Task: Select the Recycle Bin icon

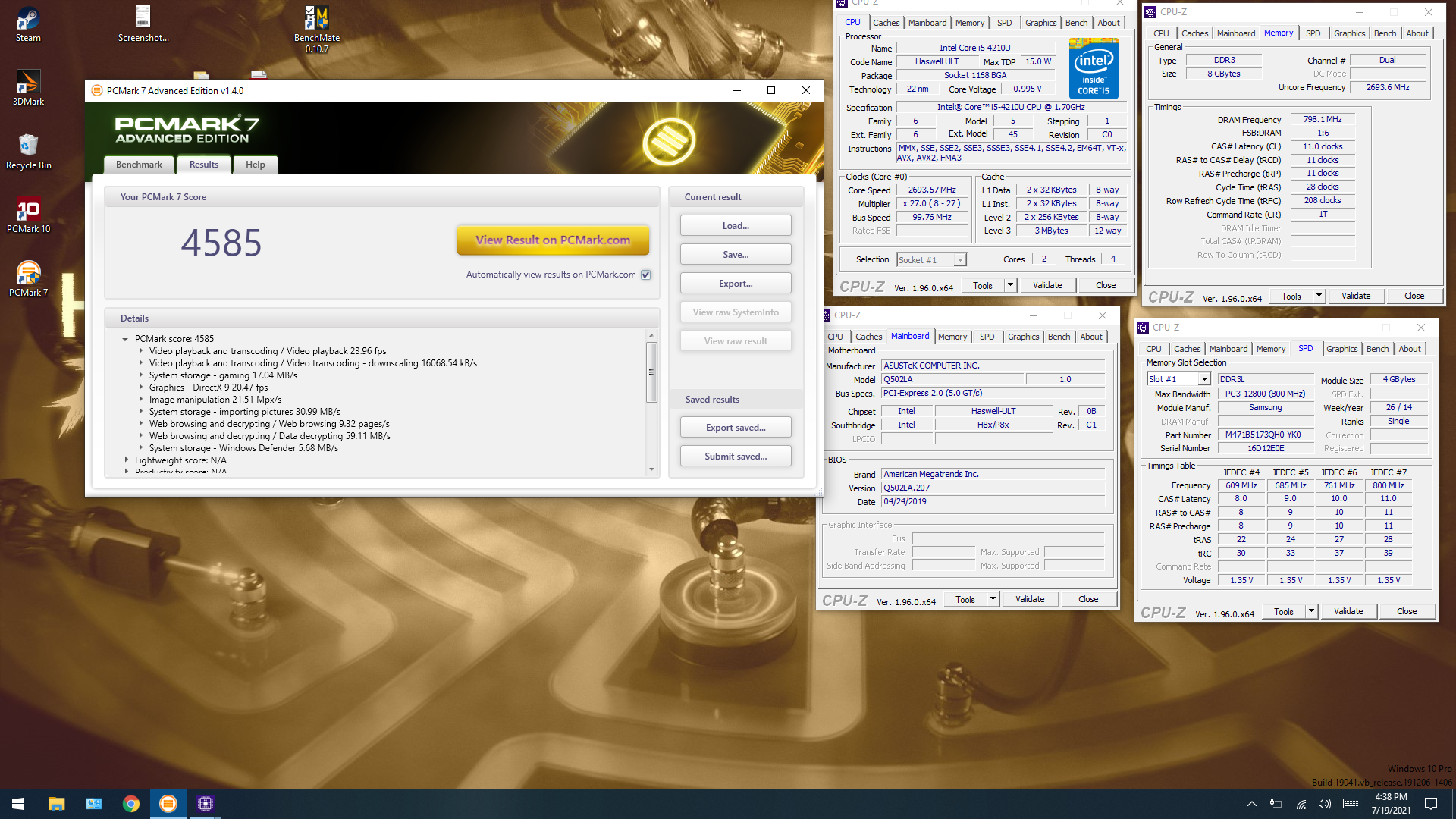Action: pyautogui.click(x=28, y=152)
